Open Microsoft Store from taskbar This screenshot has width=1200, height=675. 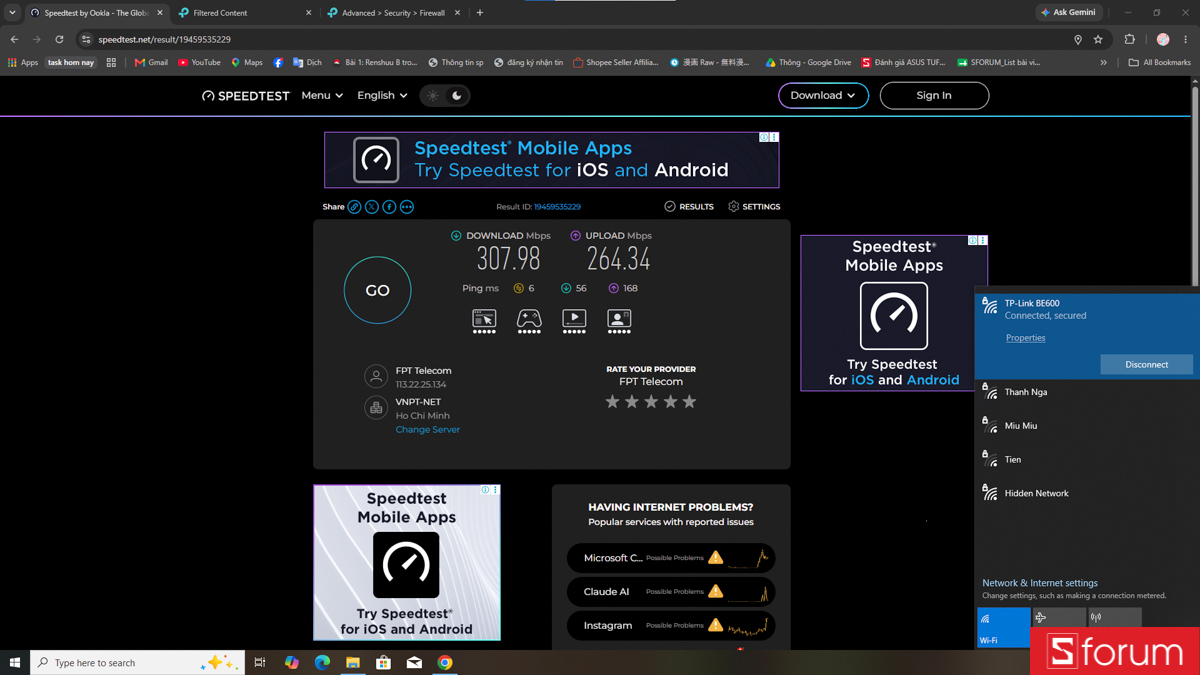tap(383, 662)
